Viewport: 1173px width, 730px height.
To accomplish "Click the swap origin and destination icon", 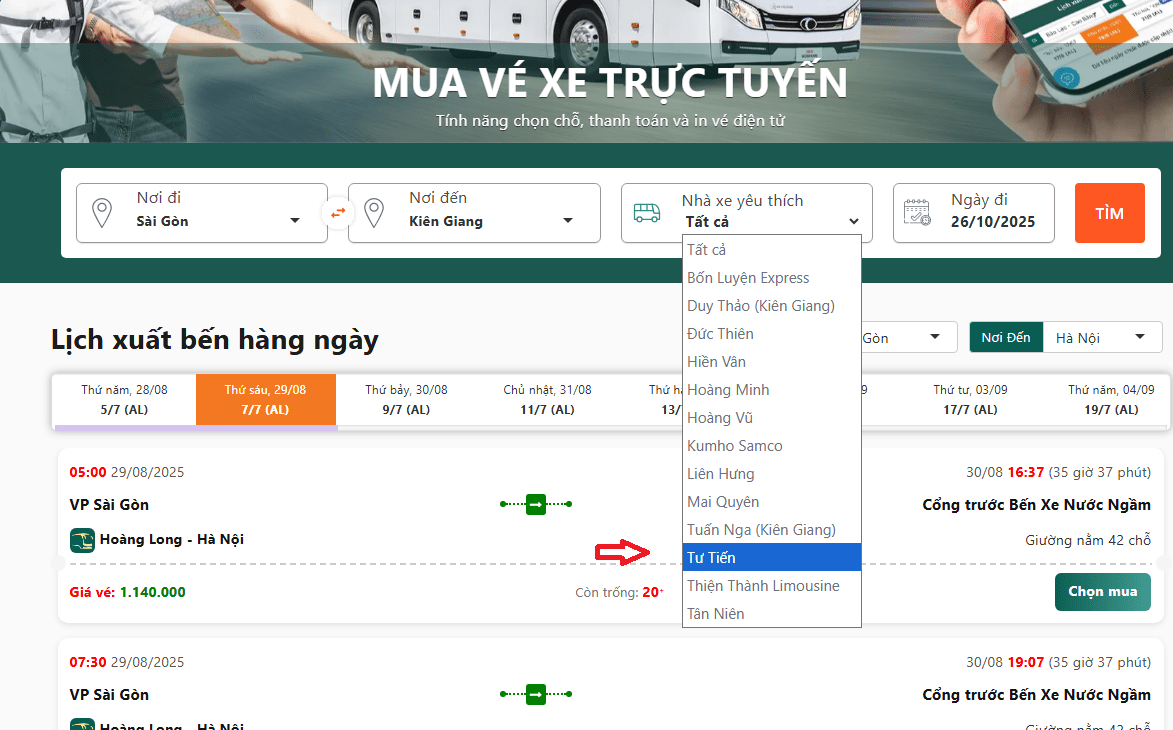I will click(x=338, y=213).
